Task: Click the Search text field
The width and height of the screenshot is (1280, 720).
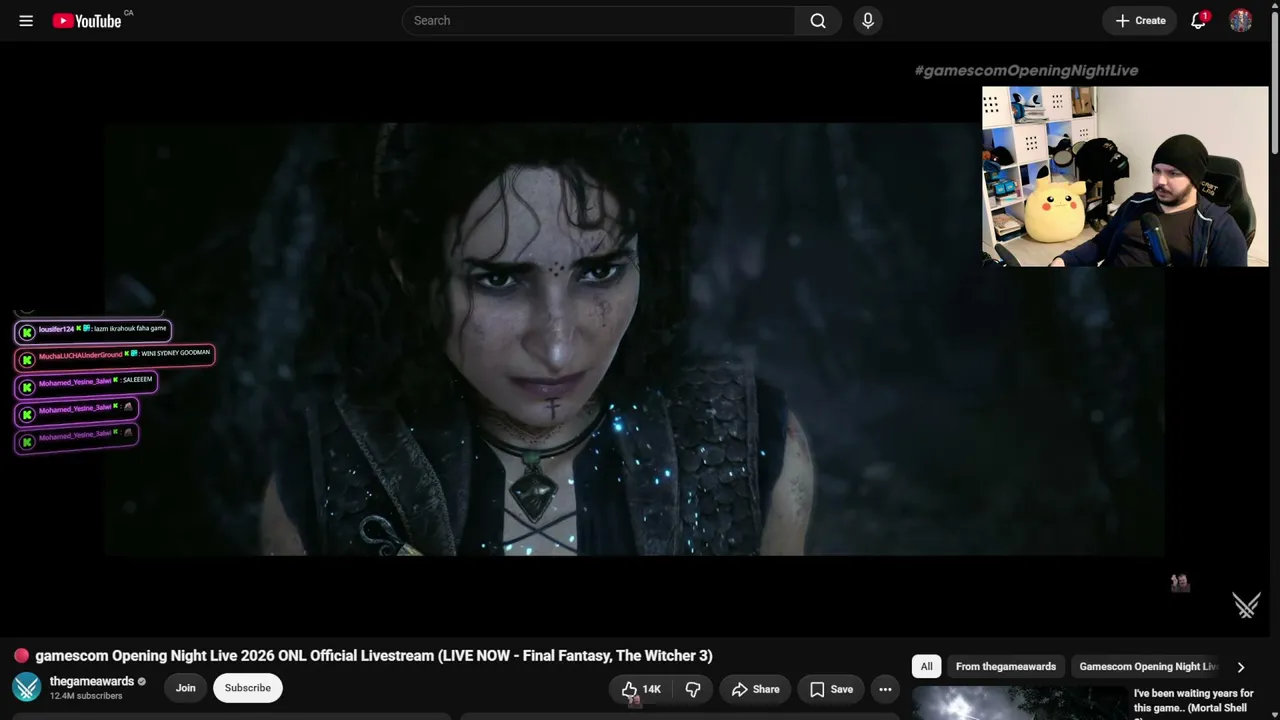Action: [598, 20]
